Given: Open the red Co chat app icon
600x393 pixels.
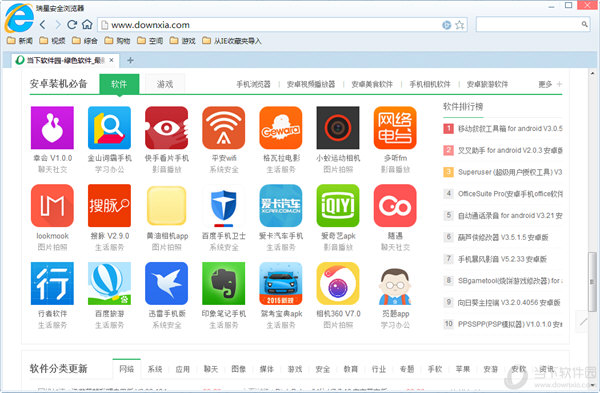Looking at the screenshot, I should (x=395, y=205).
